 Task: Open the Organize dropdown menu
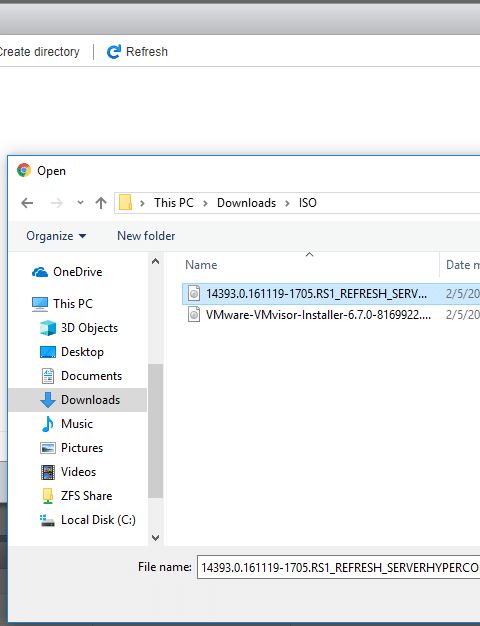56,236
